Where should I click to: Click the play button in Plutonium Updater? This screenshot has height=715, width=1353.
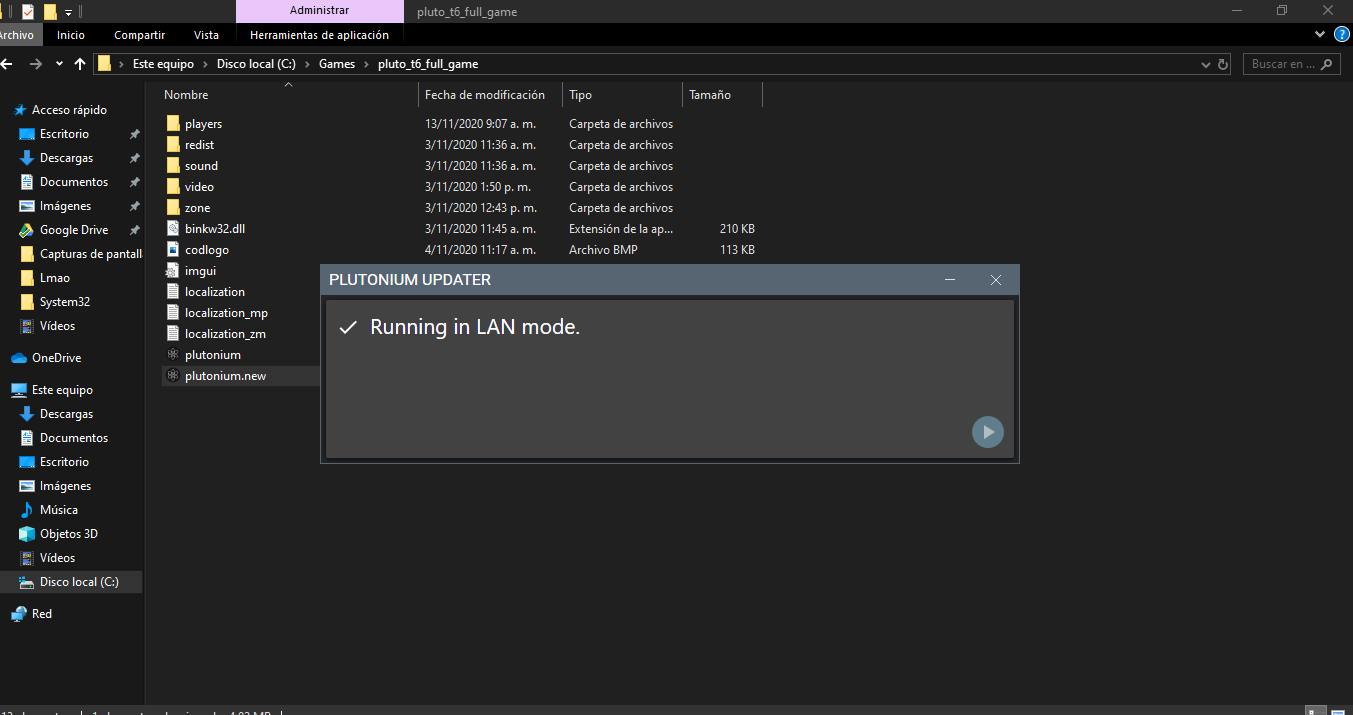pyautogui.click(x=987, y=432)
